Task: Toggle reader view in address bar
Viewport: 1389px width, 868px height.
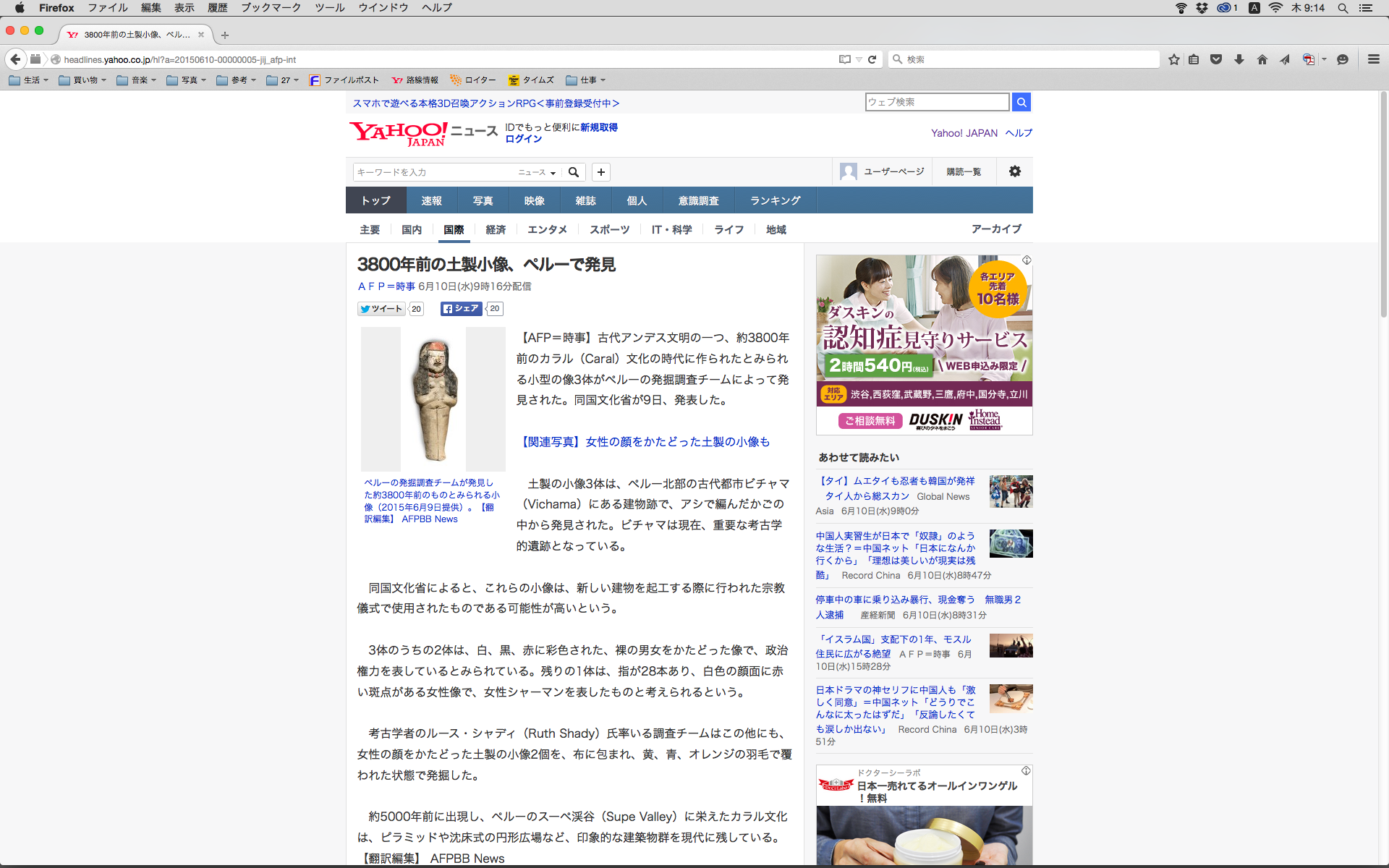Action: point(844,59)
